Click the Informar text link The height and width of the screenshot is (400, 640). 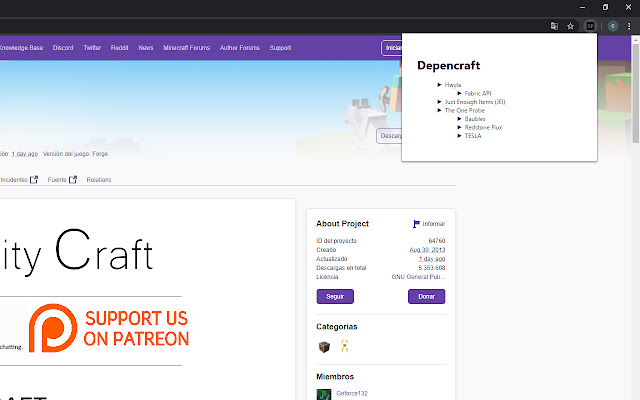434,224
